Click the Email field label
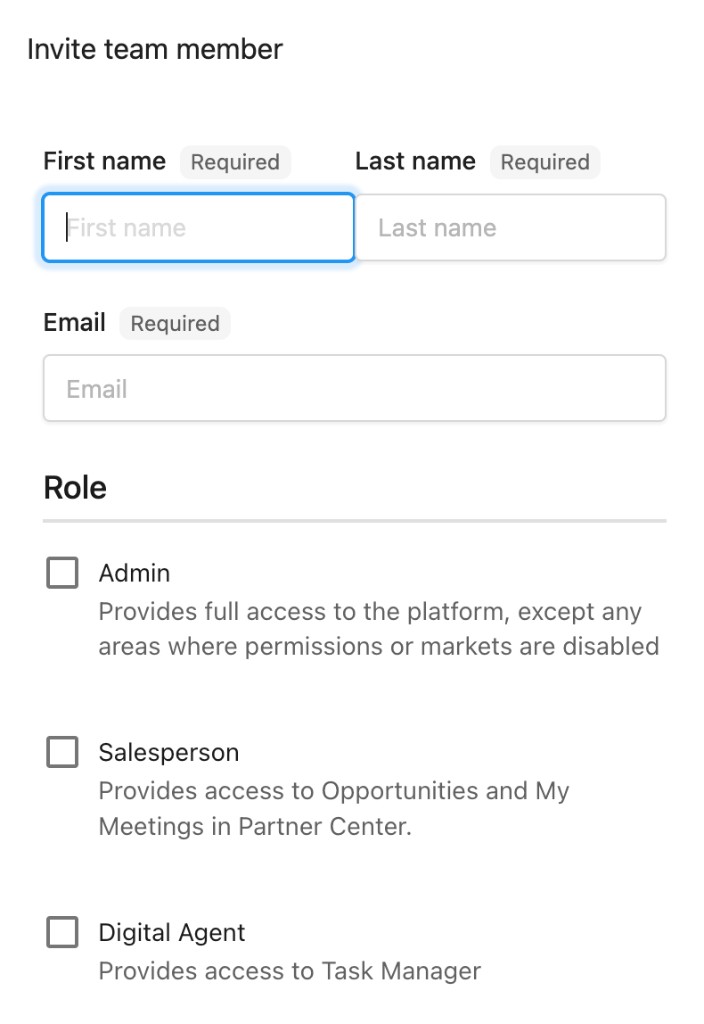Viewport: 704px width, 1024px height. coord(74,322)
